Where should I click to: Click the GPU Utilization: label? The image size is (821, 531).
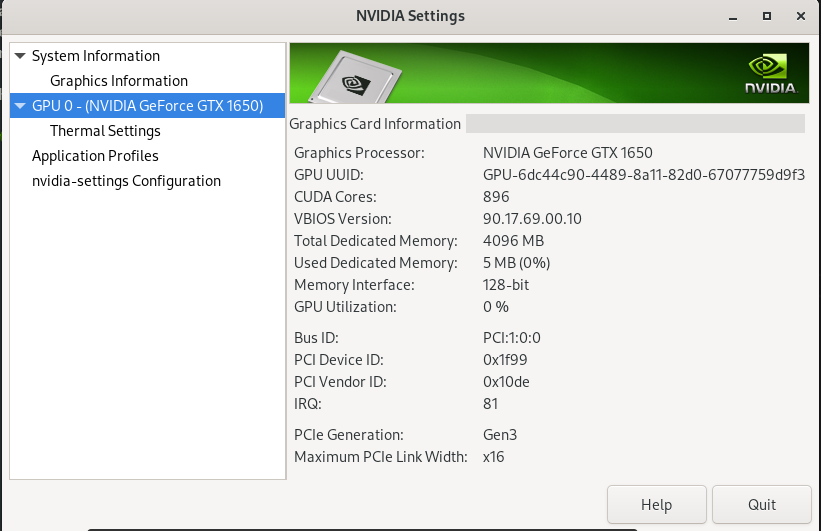click(x=345, y=307)
